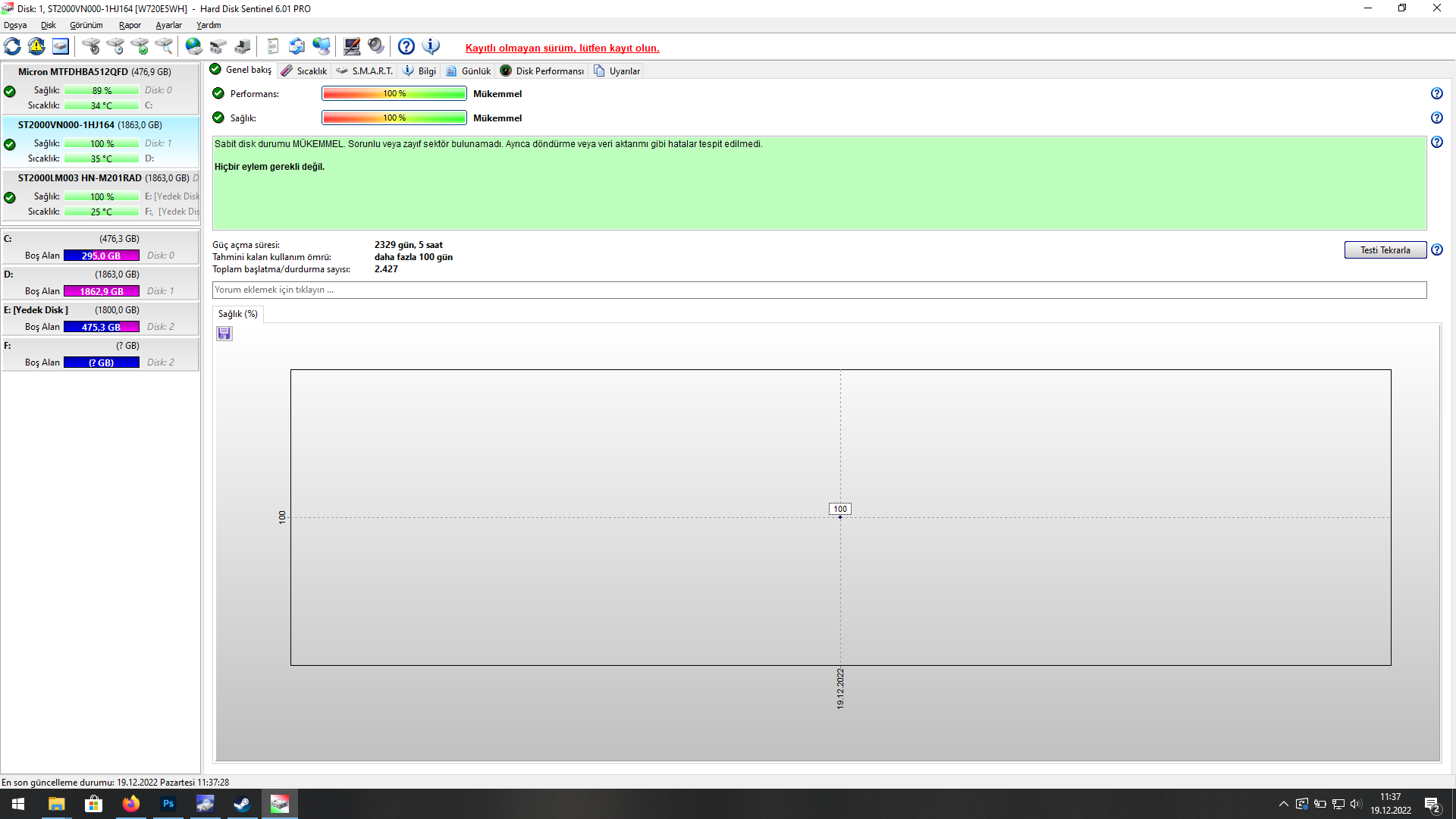1456x819 pixels.
Task: Open the Rapor menu
Action: coord(130,25)
